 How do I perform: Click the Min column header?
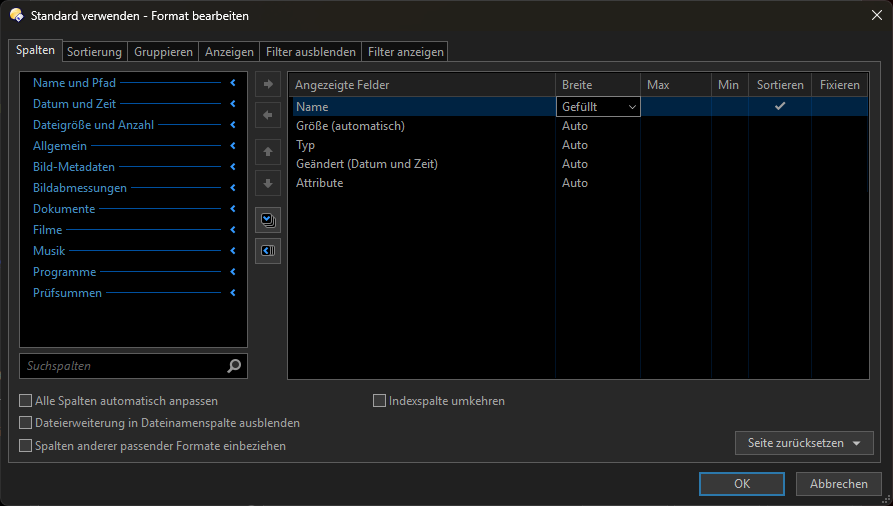pos(730,85)
